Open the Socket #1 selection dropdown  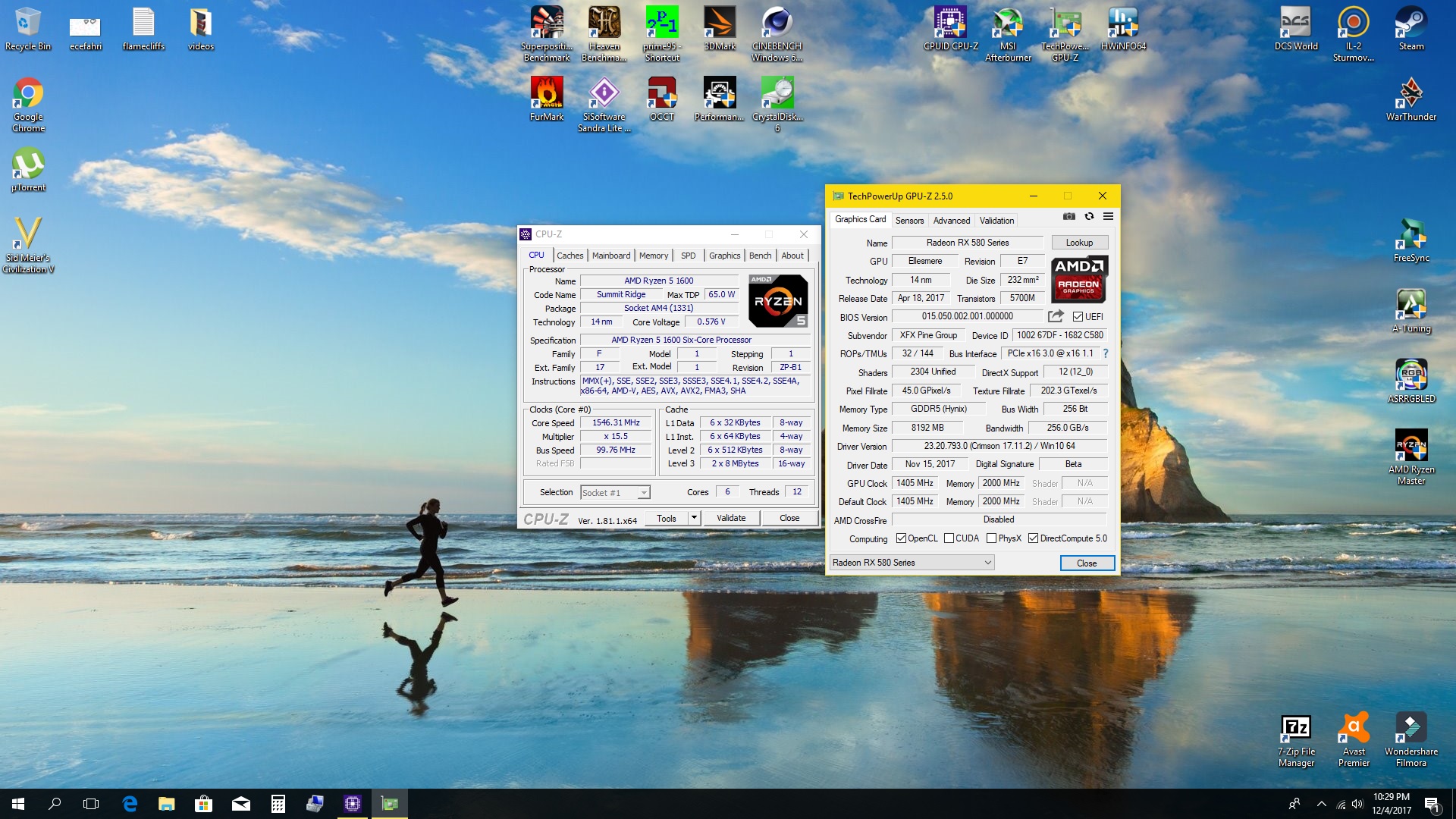pyautogui.click(x=615, y=493)
